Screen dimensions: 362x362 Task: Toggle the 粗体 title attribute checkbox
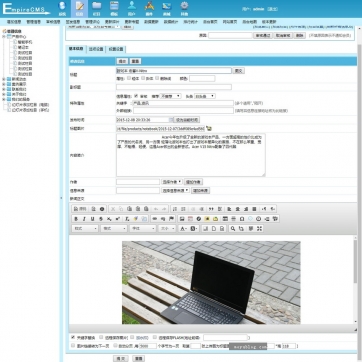tap(129, 78)
